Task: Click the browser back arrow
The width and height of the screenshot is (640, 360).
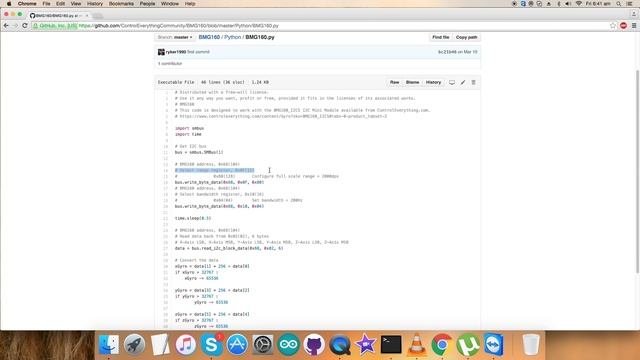Action: [x=6, y=26]
